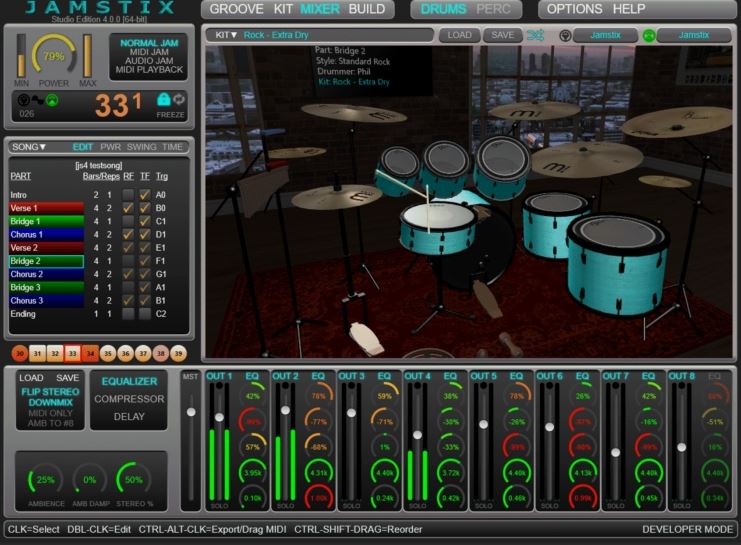Viewport: 741px width, 545px height.
Task: Select bar marker 30
Action: point(20,353)
